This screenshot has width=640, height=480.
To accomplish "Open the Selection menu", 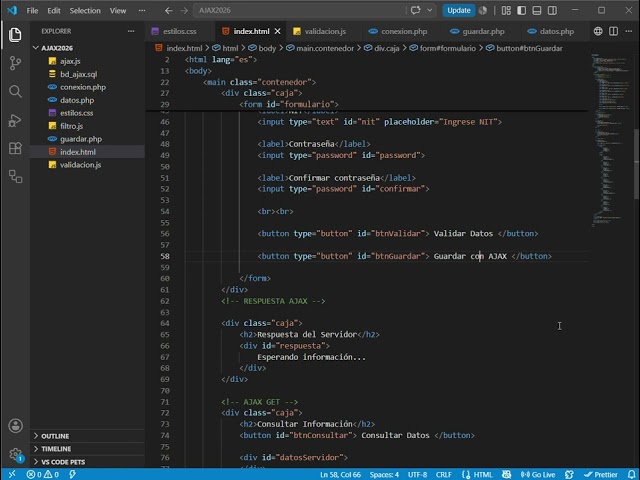I will coord(85,11).
